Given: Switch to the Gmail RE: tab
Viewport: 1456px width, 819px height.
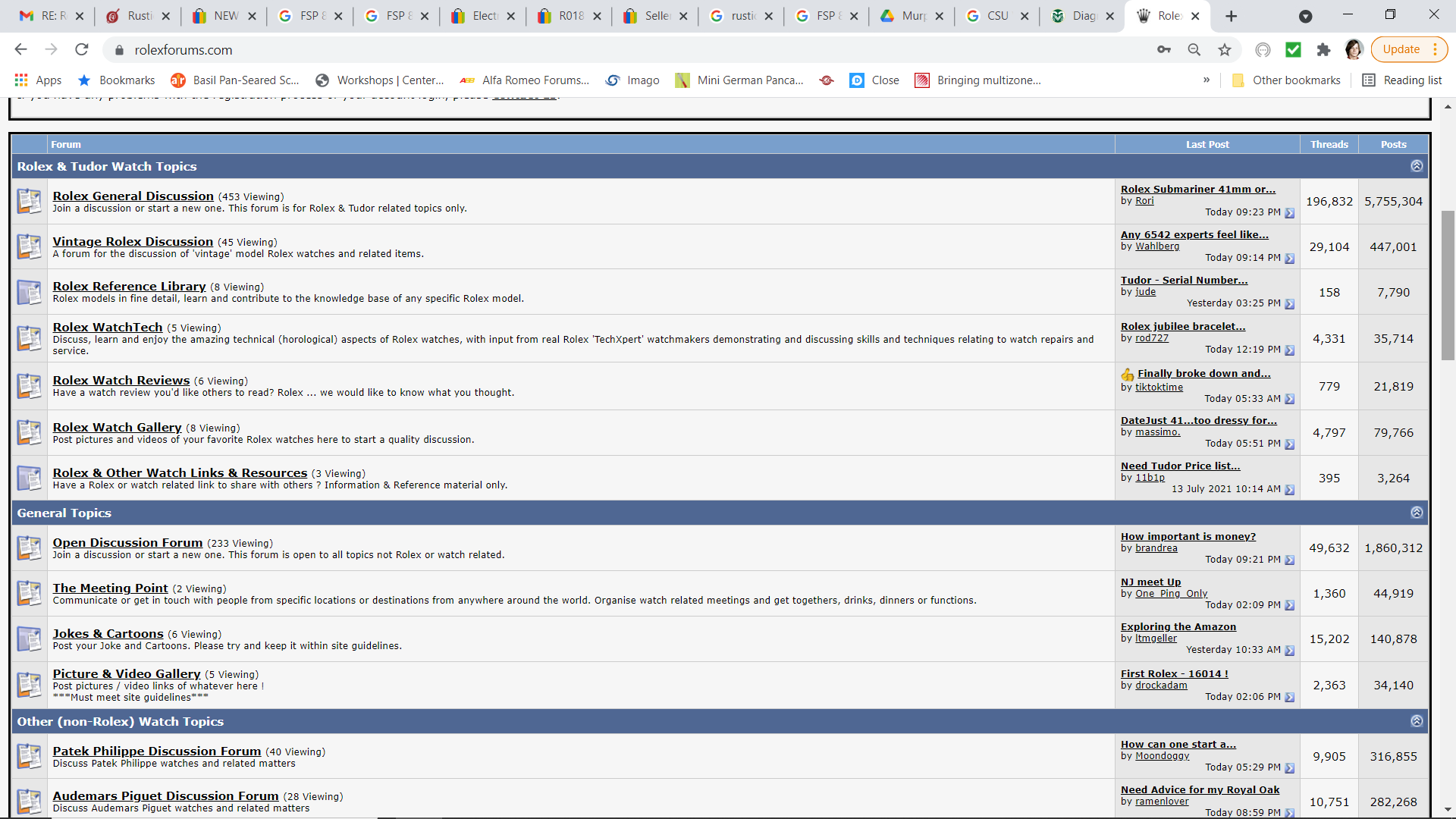Looking at the screenshot, I should click(51, 16).
